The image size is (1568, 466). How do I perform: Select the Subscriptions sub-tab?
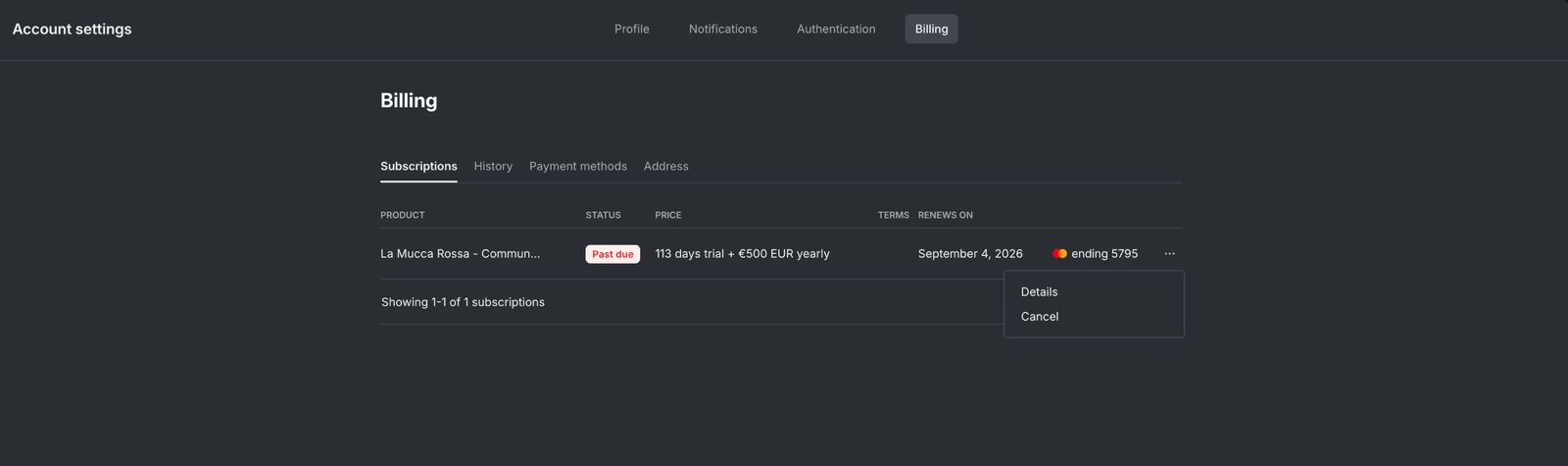[418, 167]
